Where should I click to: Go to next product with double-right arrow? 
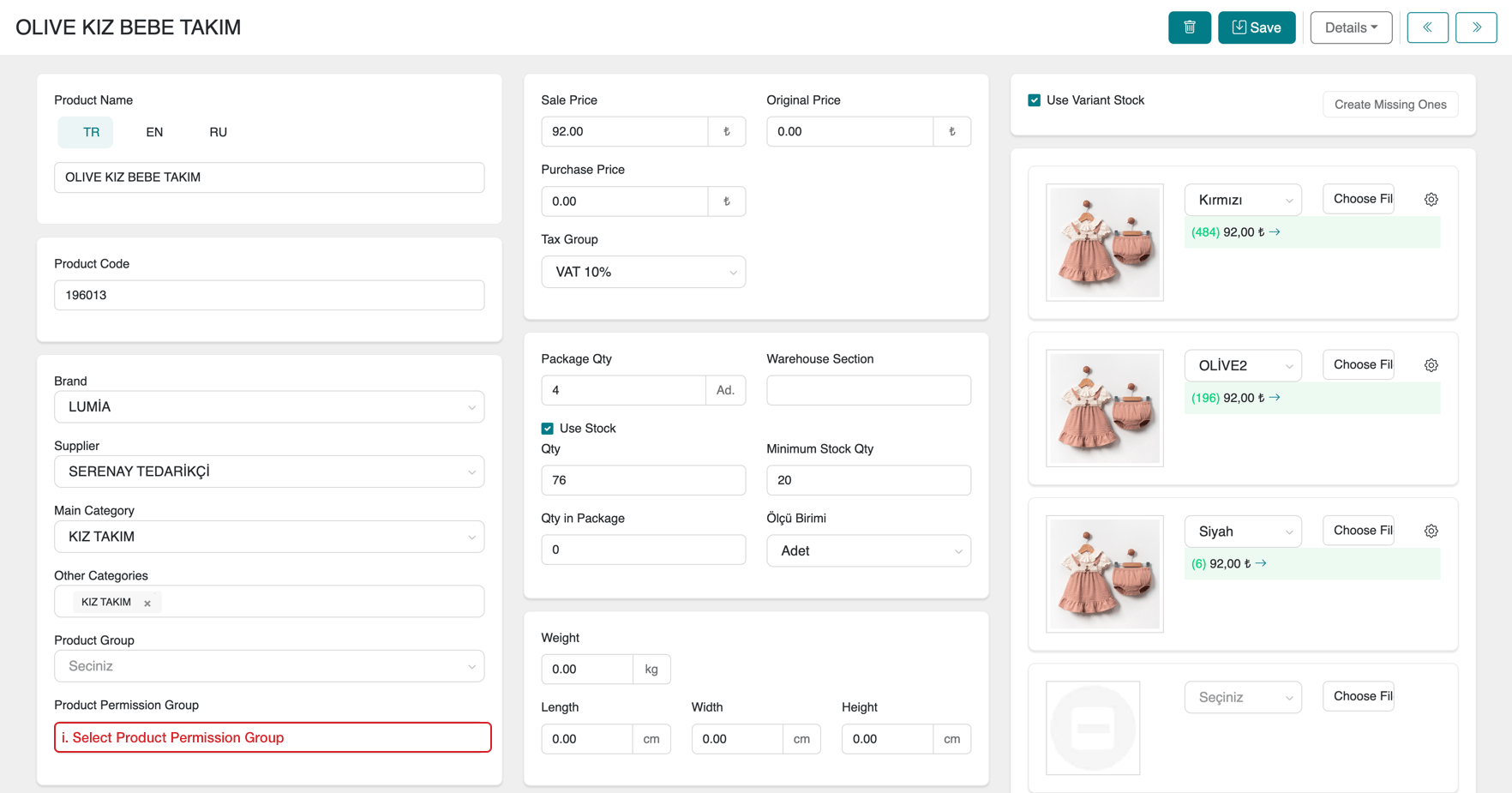(x=1475, y=27)
